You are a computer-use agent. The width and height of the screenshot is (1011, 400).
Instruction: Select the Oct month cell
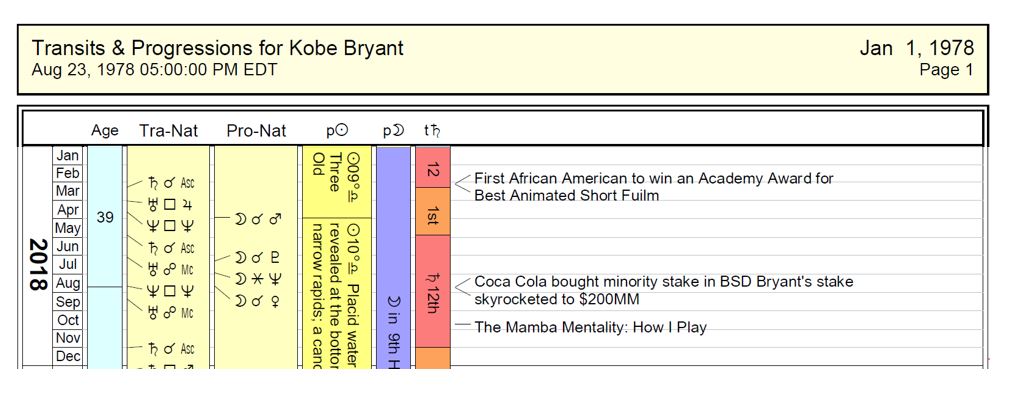pyautogui.click(x=68, y=320)
